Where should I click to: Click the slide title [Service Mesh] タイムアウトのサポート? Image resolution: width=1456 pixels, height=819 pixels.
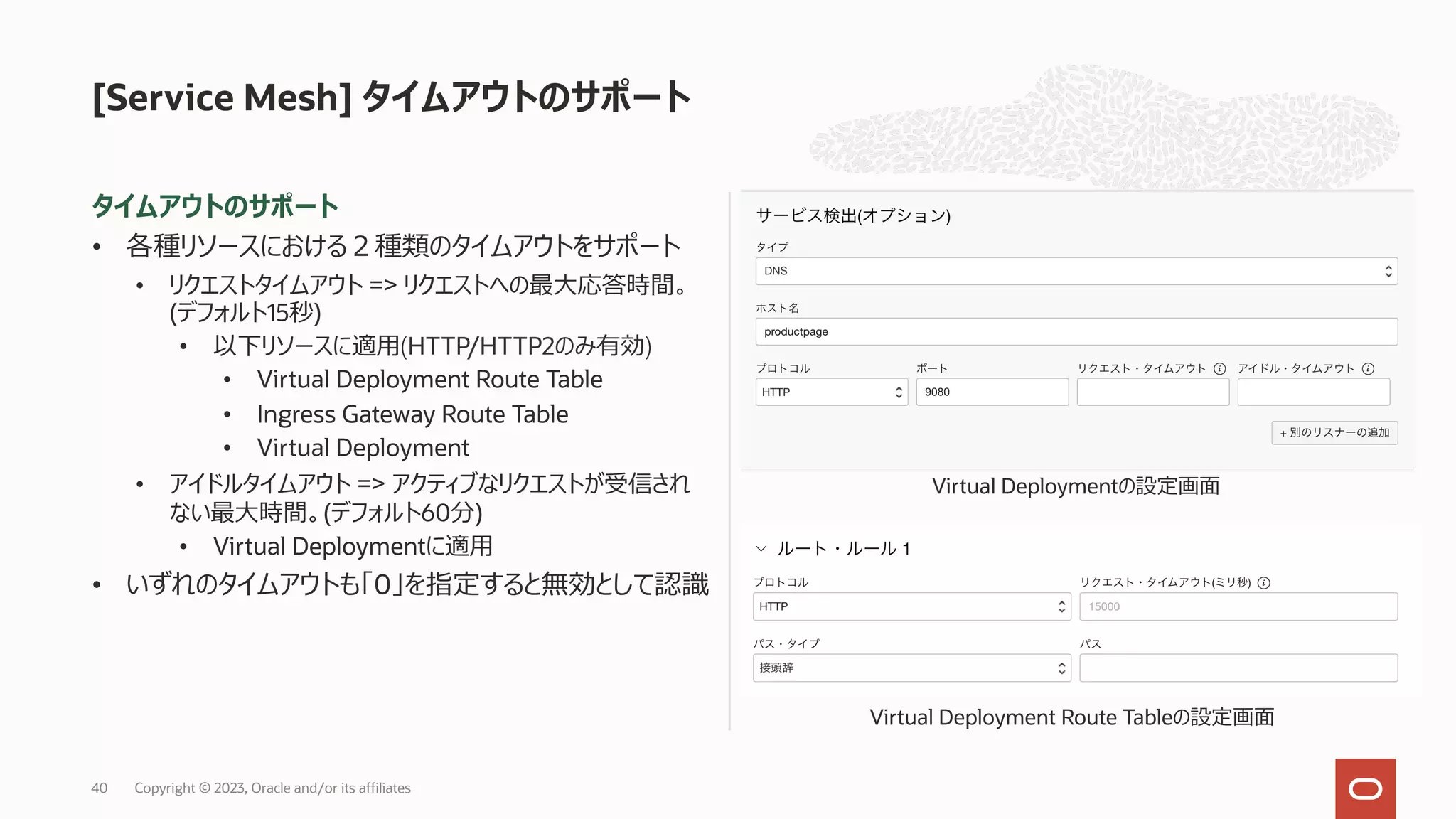pos(391,97)
